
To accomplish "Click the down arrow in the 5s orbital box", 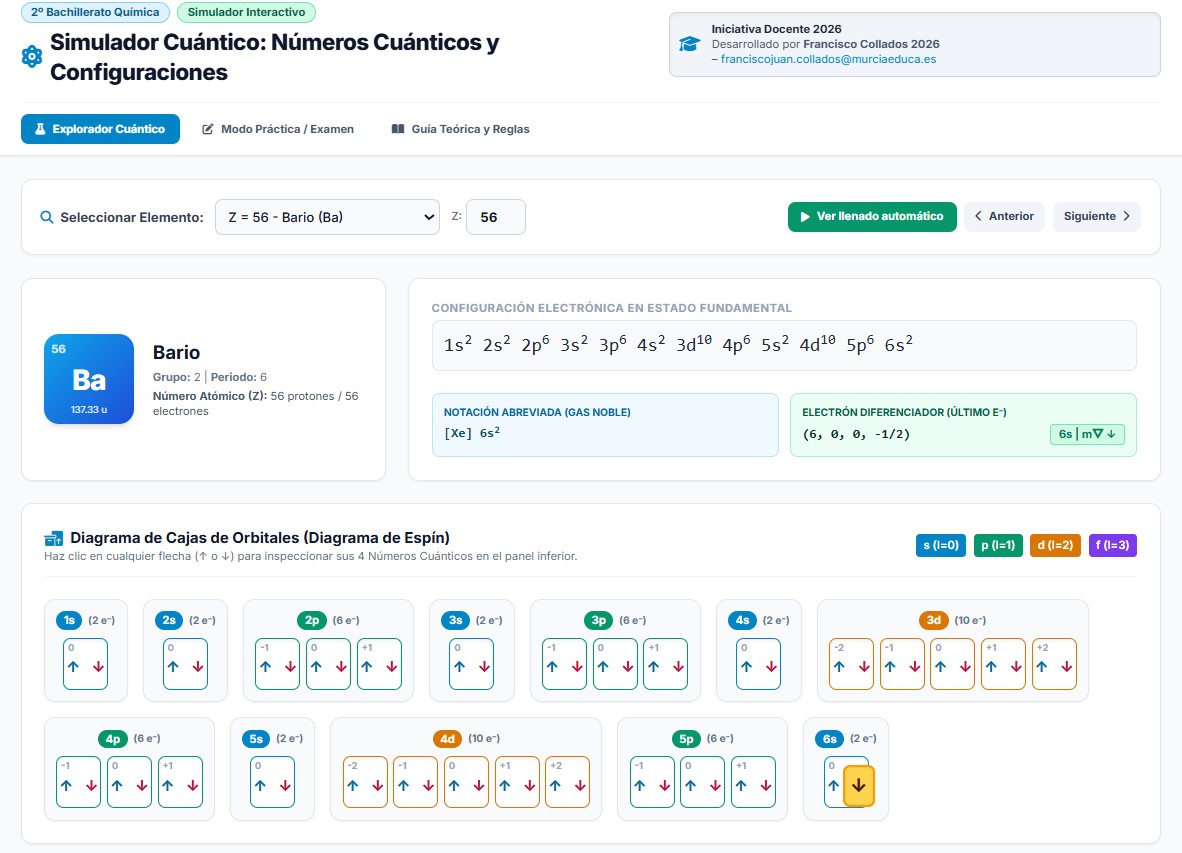I will point(285,784).
